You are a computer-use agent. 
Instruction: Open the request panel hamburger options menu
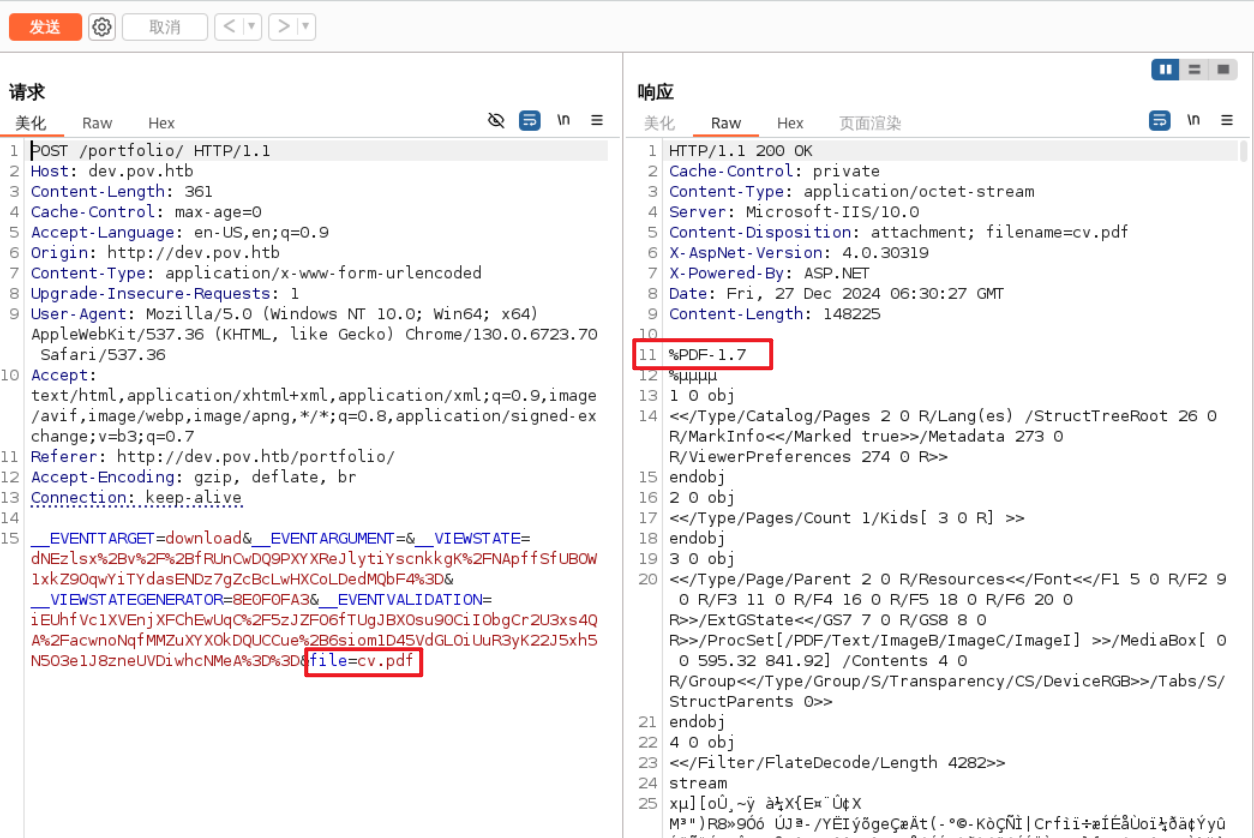(597, 121)
